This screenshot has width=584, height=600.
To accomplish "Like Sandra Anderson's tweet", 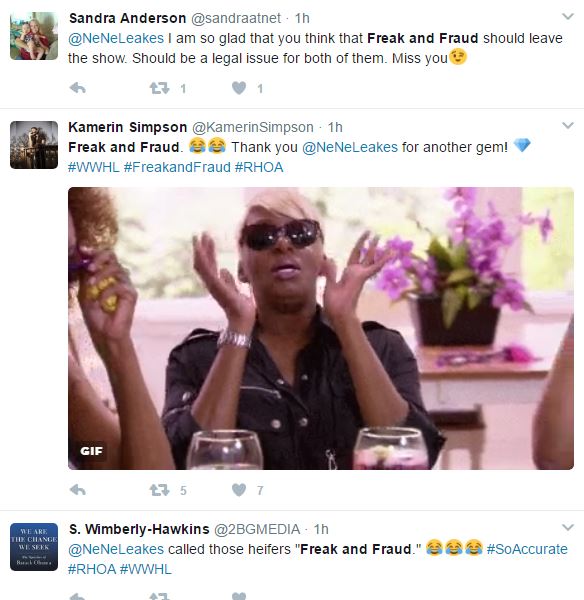I will point(239,88).
